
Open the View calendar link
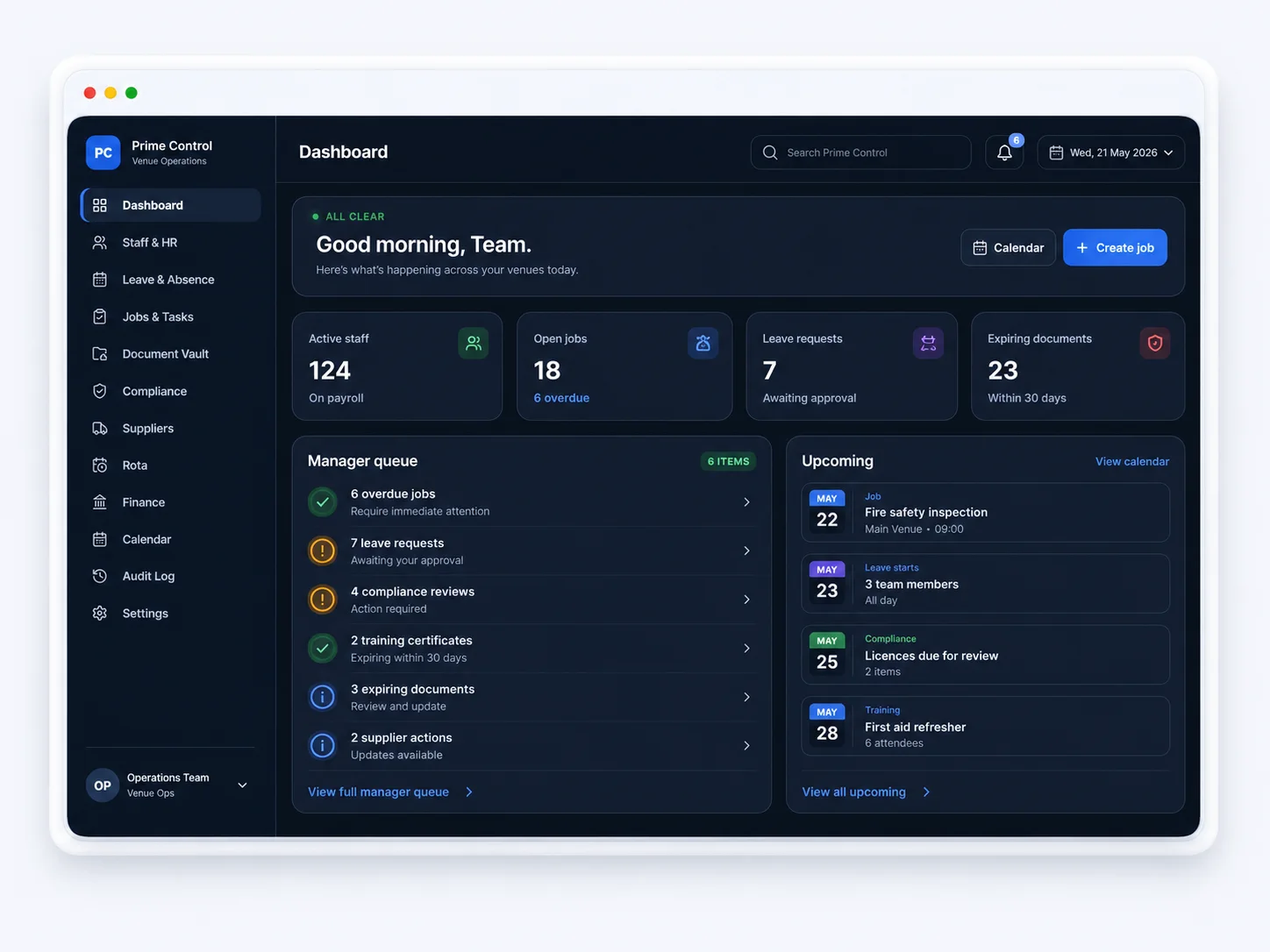[x=1132, y=462]
